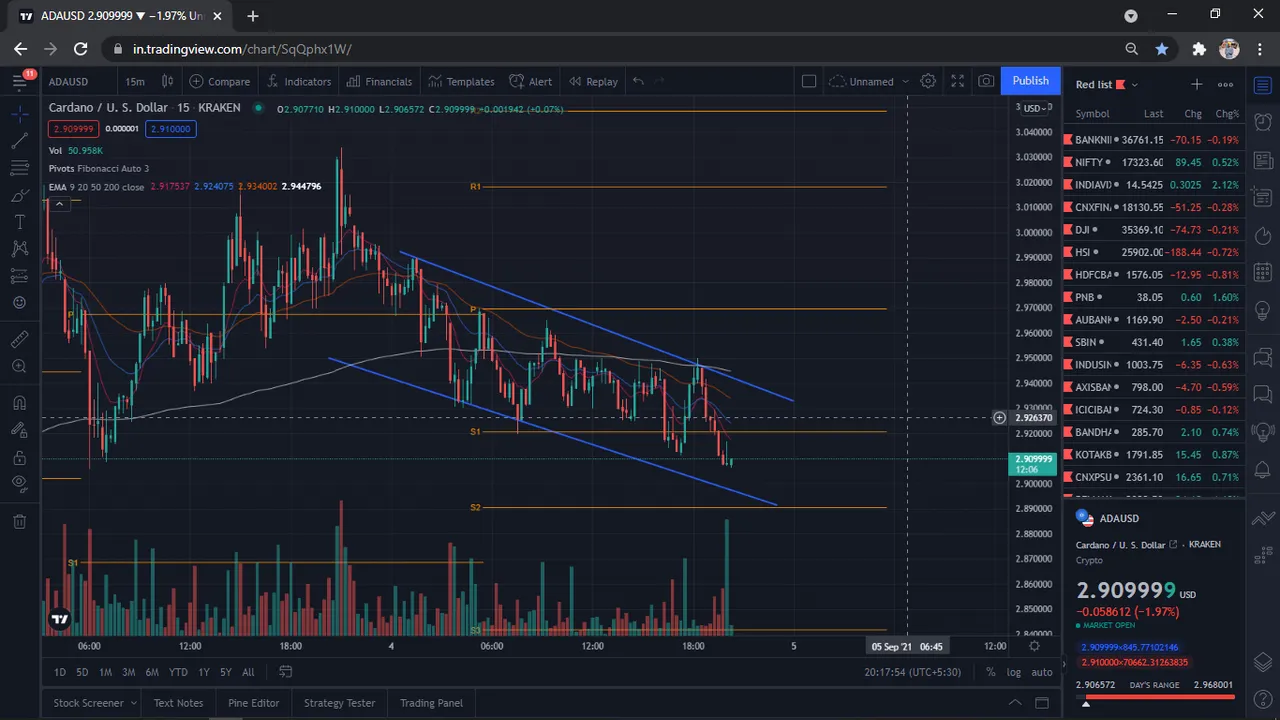
Task: Set the 1D date range
Action: tap(60, 672)
